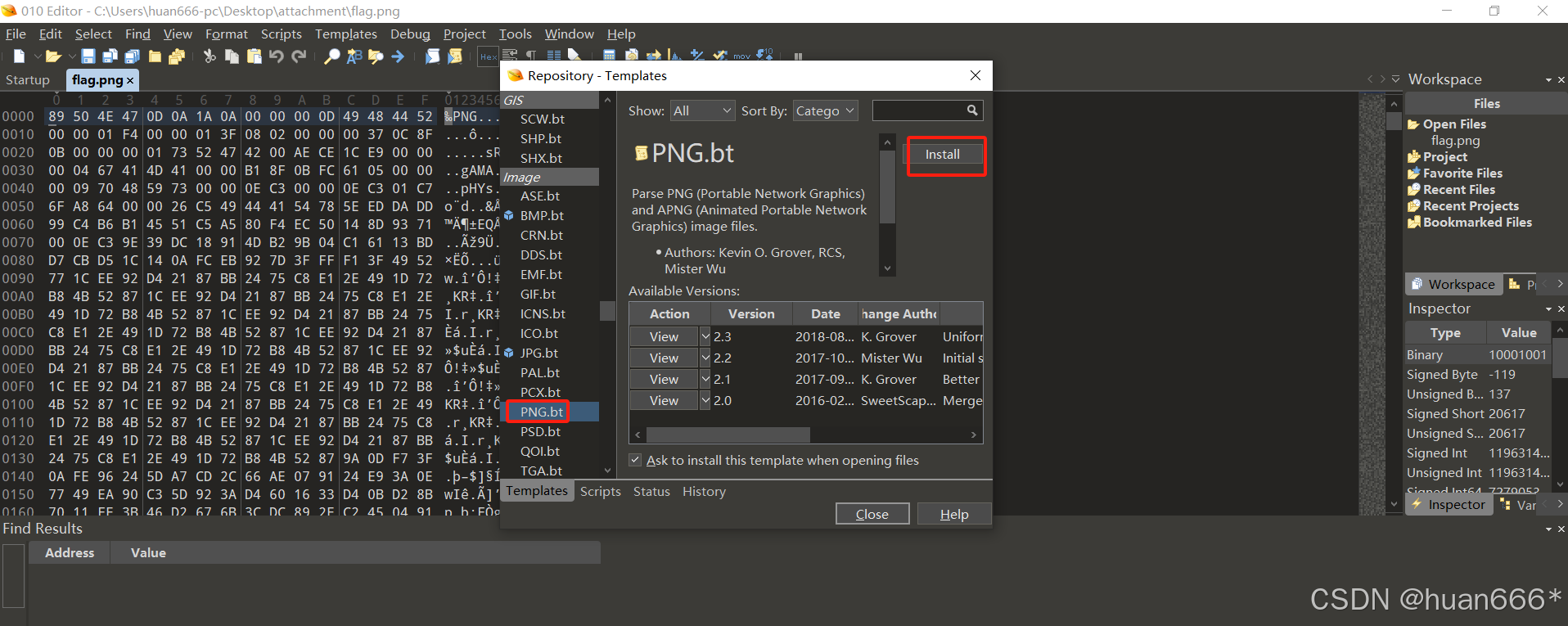Open the Workspace panel options arrow
1568x626 pixels.
[x=1548, y=79]
